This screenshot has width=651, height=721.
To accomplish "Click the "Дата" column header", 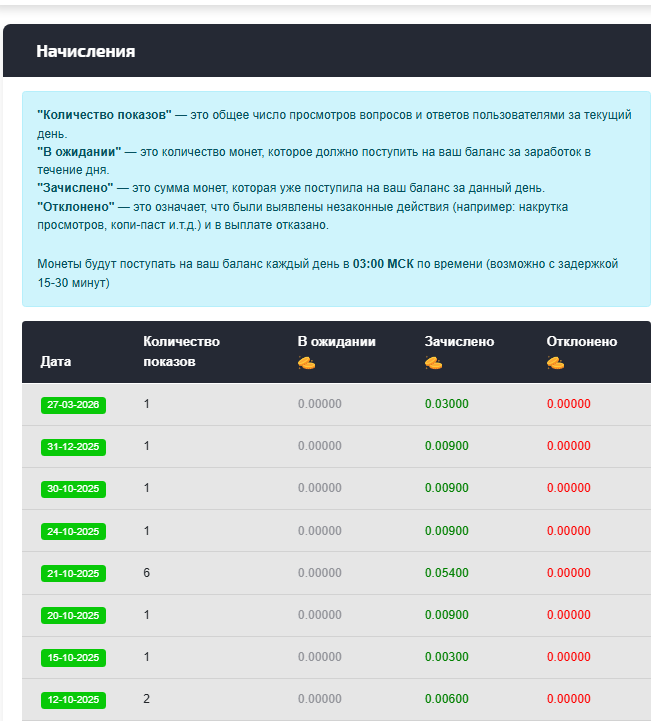I will tap(56, 362).
